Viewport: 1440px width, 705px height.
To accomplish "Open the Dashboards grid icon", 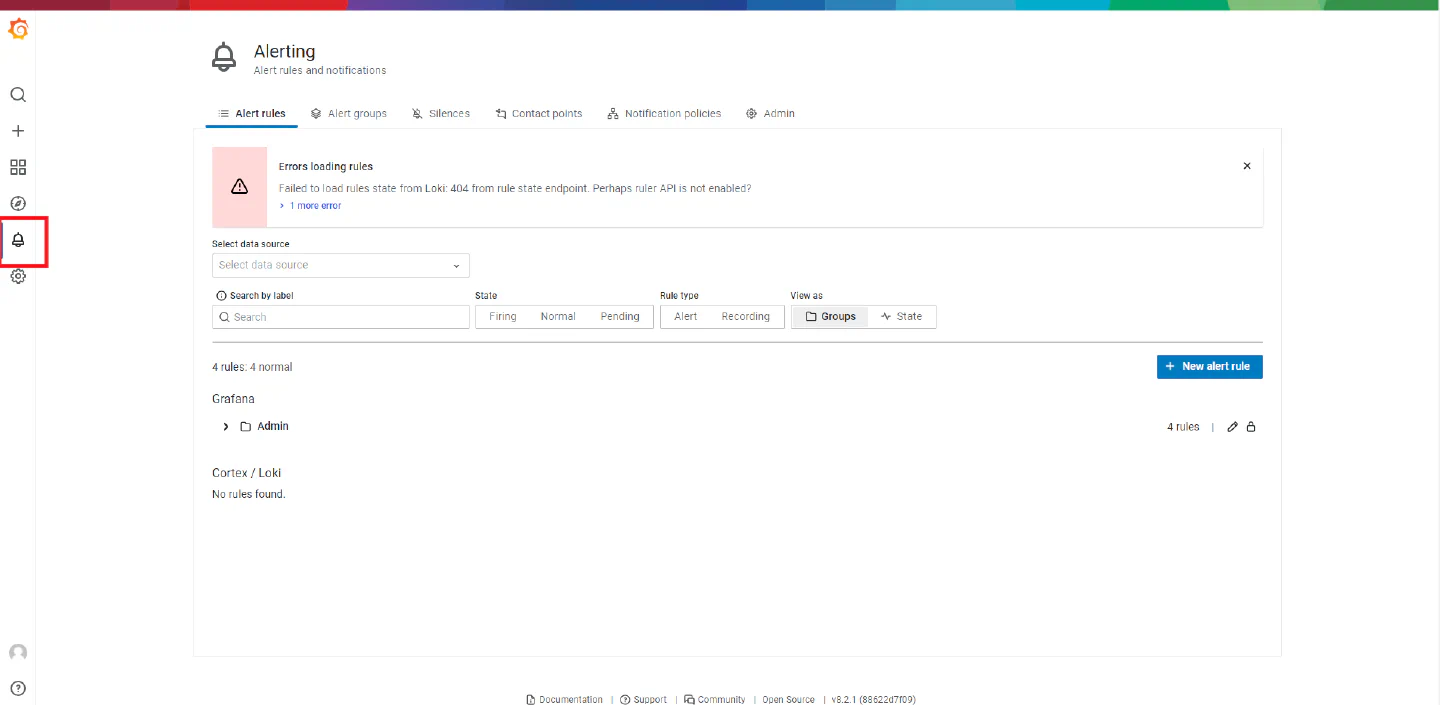I will pyautogui.click(x=18, y=167).
